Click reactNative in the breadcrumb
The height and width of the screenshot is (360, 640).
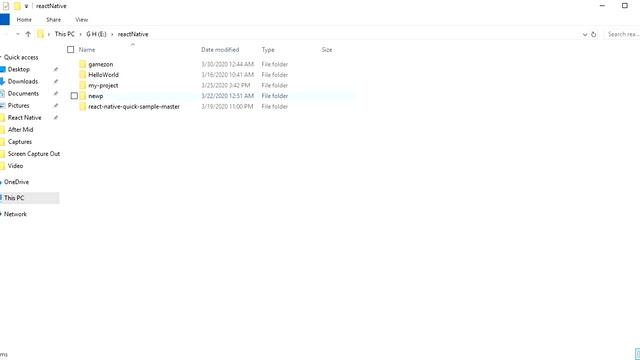tap(133, 34)
